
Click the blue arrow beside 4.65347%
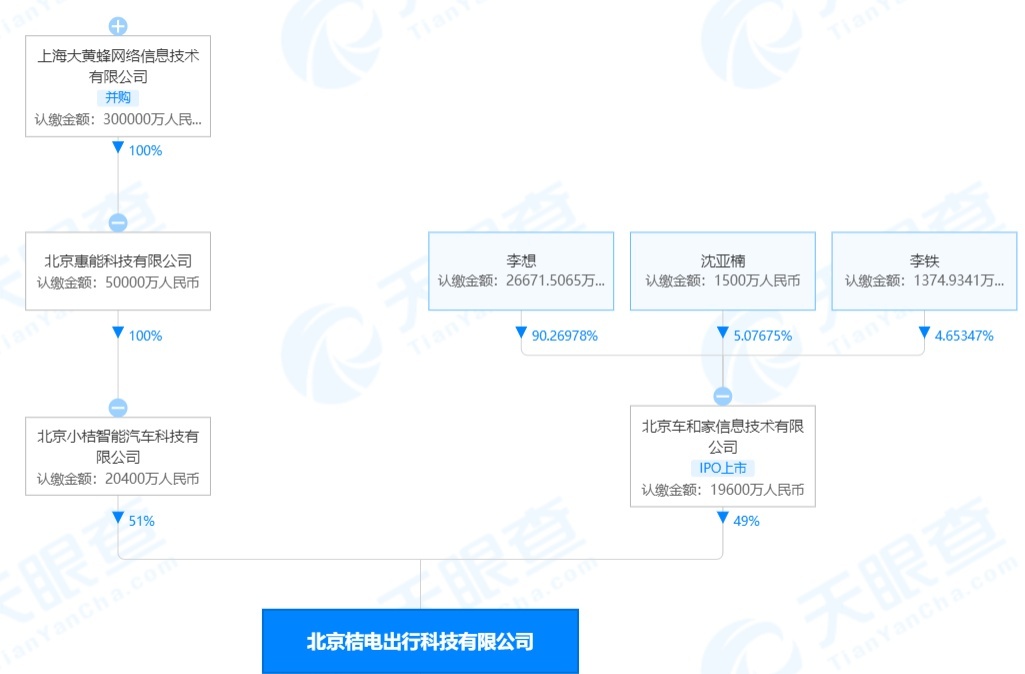[x=924, y=333]
